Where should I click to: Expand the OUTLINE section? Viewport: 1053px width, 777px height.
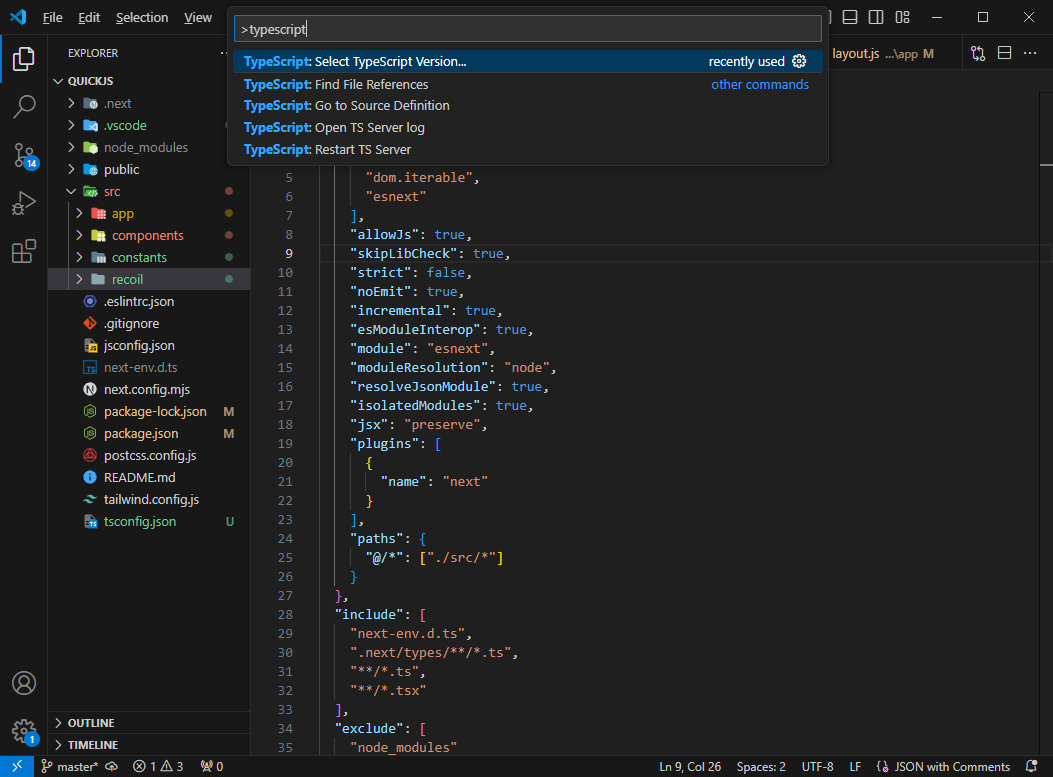tap(149, 723)
